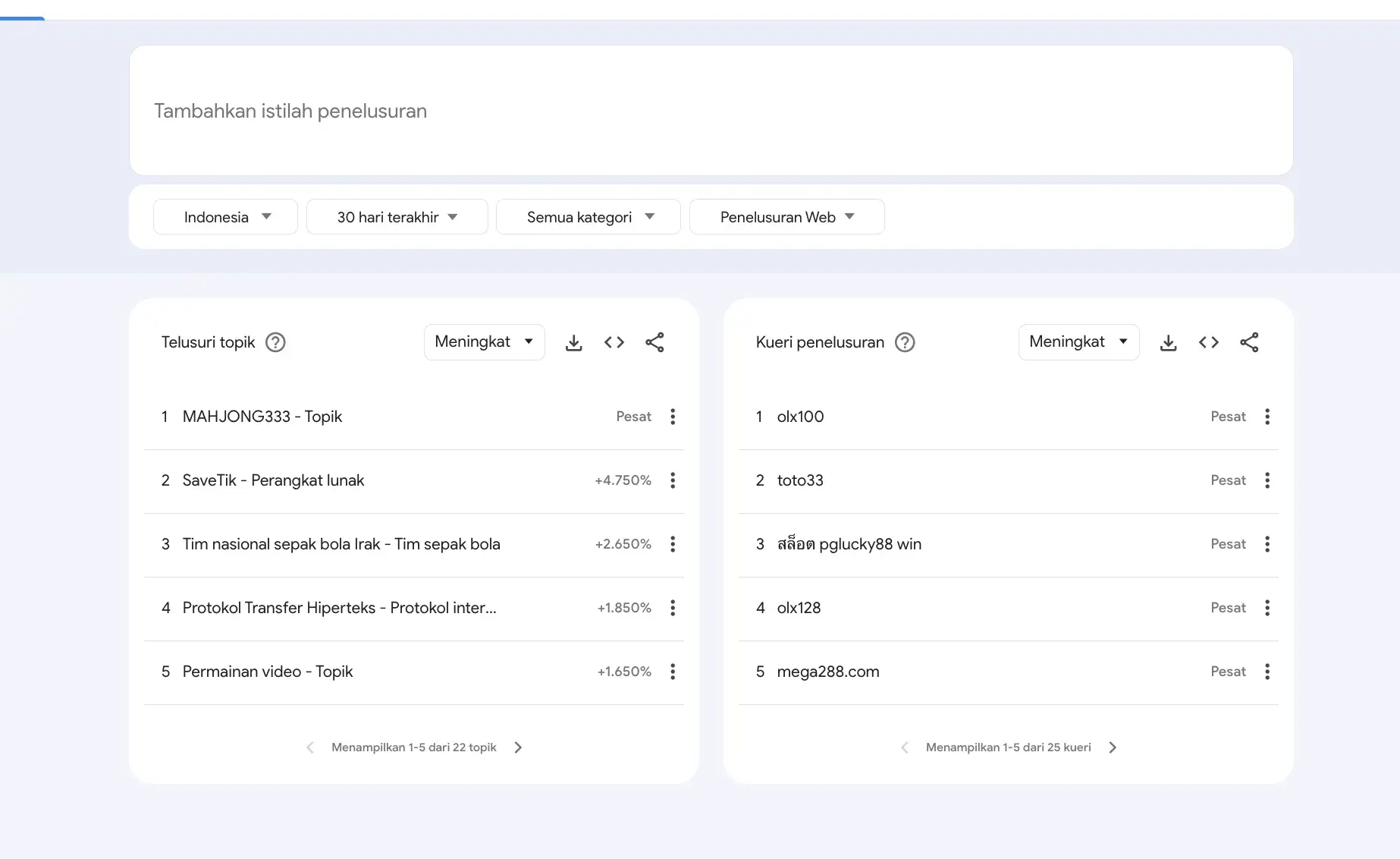Click the Telusuri topik heading
The width and height of the screenshot is (1400, 859).
[x=209, y=342]
